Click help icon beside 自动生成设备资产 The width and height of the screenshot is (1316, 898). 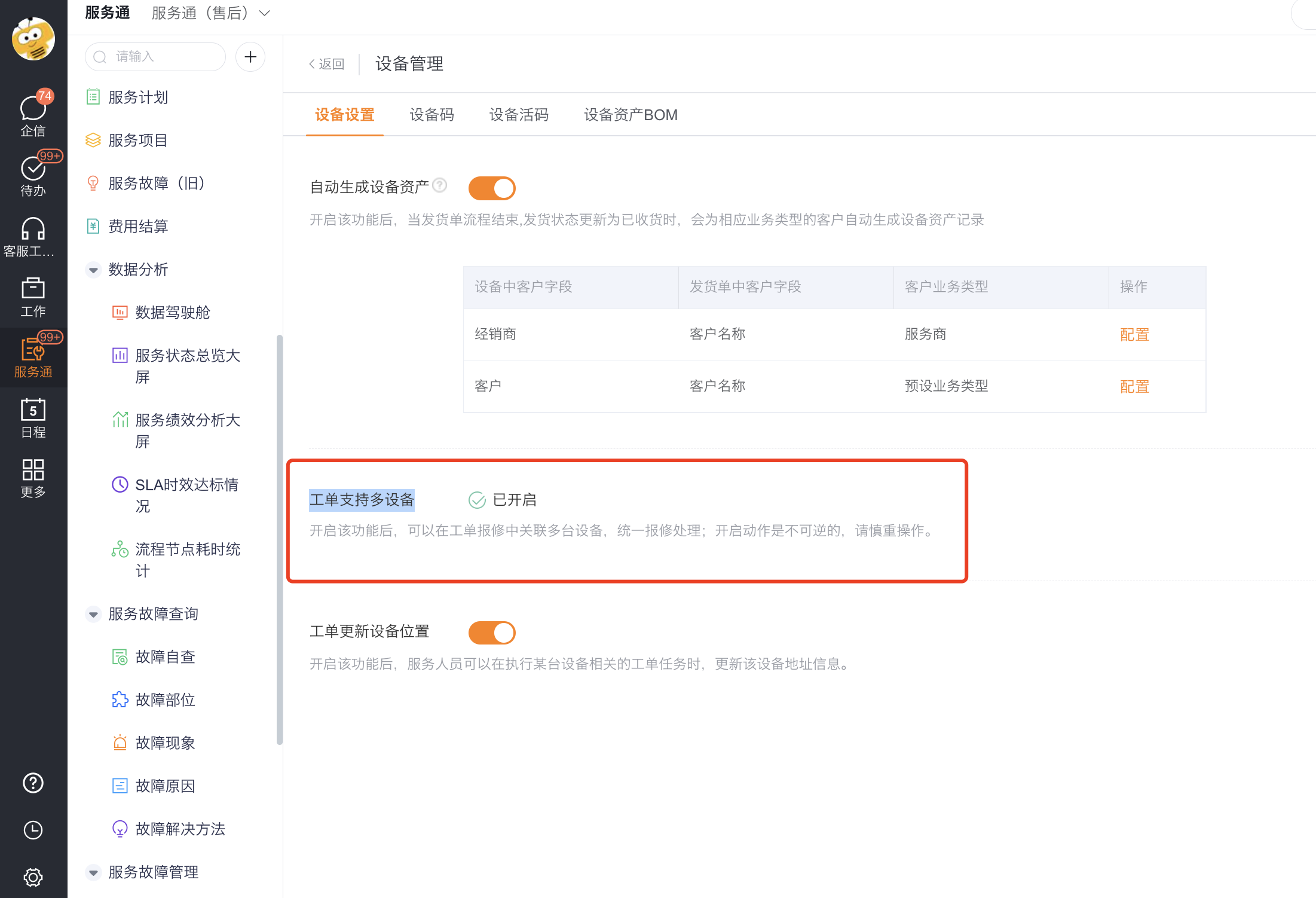pos(440,185)
